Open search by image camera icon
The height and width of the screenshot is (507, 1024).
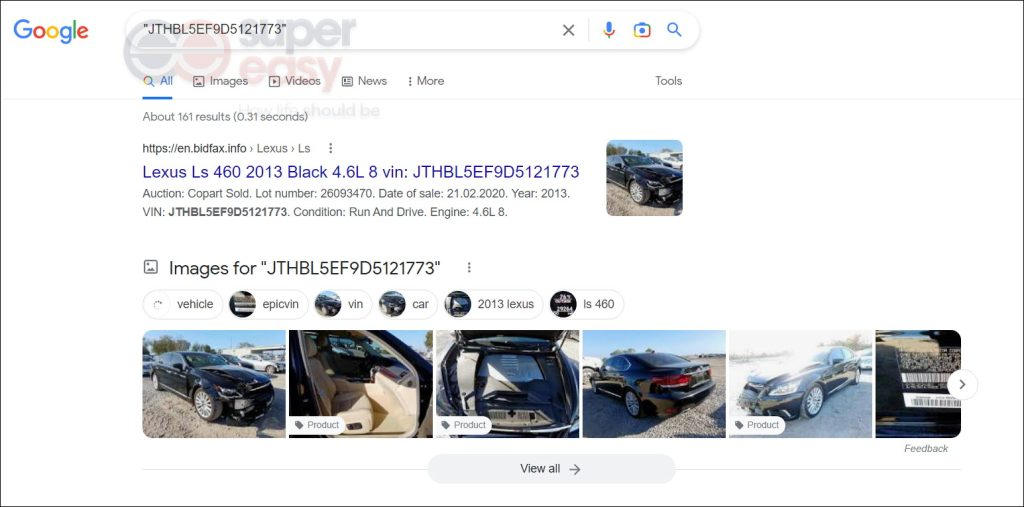tap(642, 30)
